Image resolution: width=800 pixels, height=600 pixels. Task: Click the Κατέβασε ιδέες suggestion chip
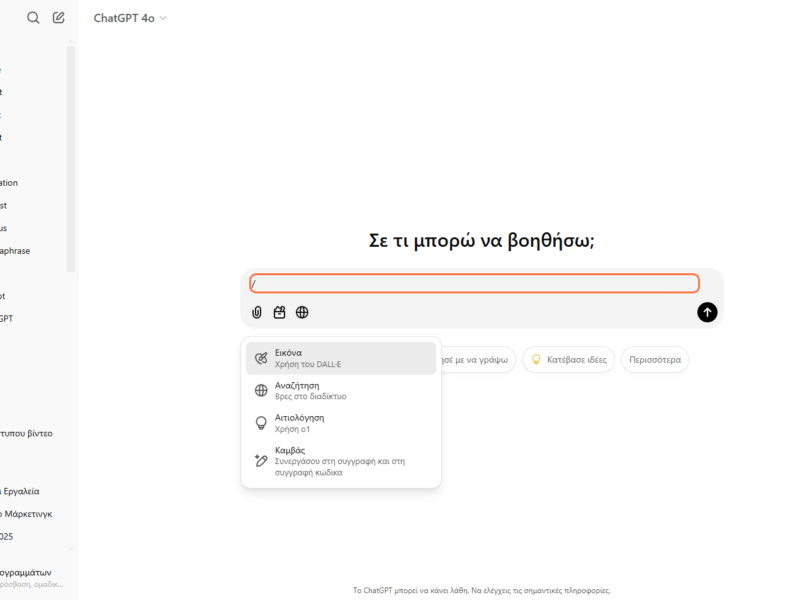569,360
